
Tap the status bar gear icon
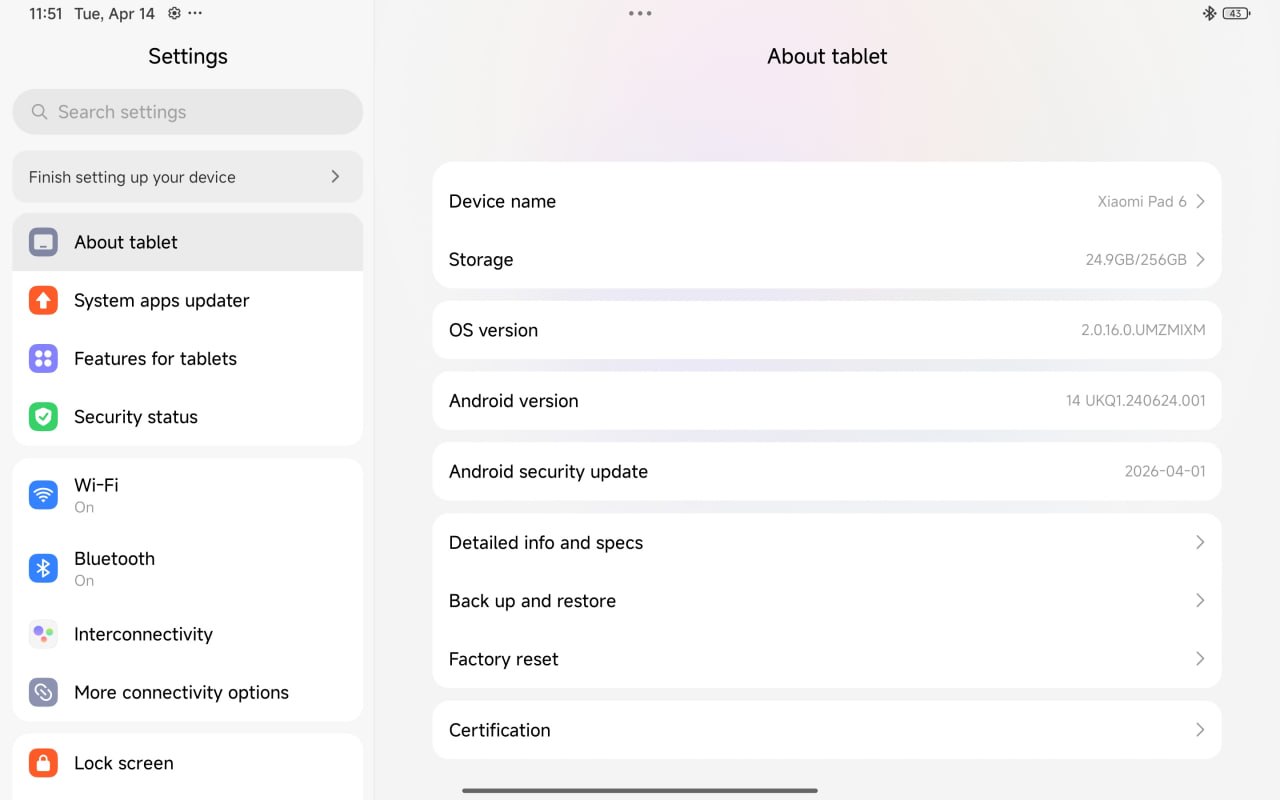click(x=174, y=13)
